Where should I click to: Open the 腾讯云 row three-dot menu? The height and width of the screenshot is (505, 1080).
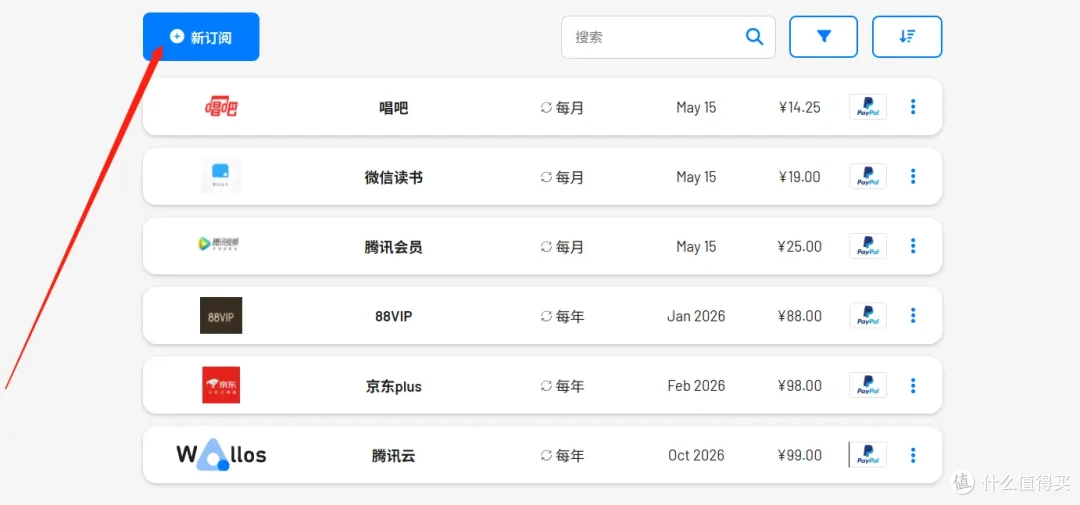point(913,455)
